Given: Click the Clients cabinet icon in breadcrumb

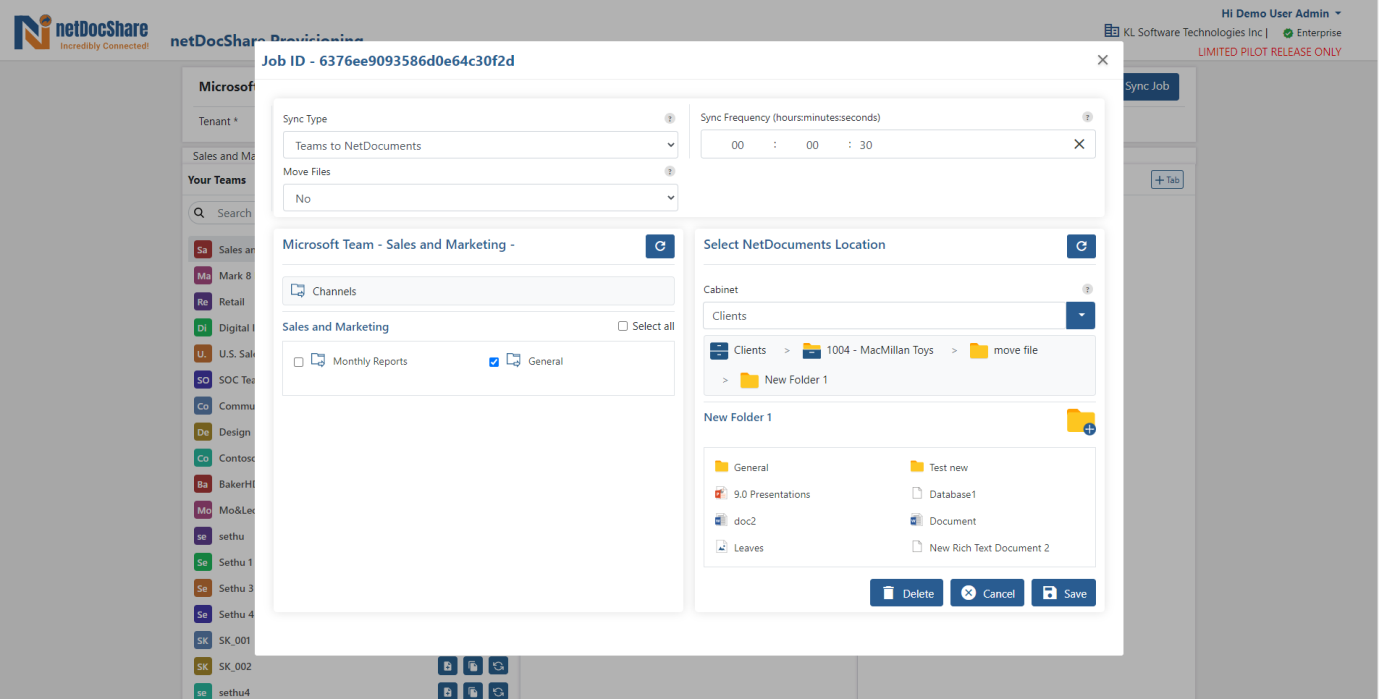Looking at the screenshot, I should point(719,350).
